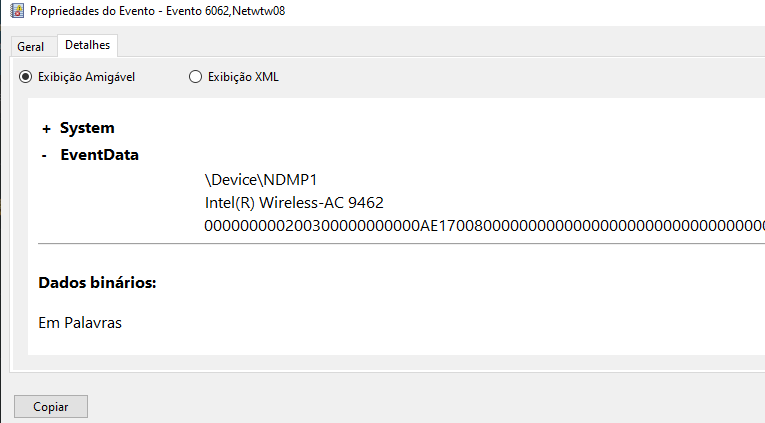Click the Intel(R) Wireless-AC 9462 text
The height and width of the screenshot is (423, 765).
point(294,202)
